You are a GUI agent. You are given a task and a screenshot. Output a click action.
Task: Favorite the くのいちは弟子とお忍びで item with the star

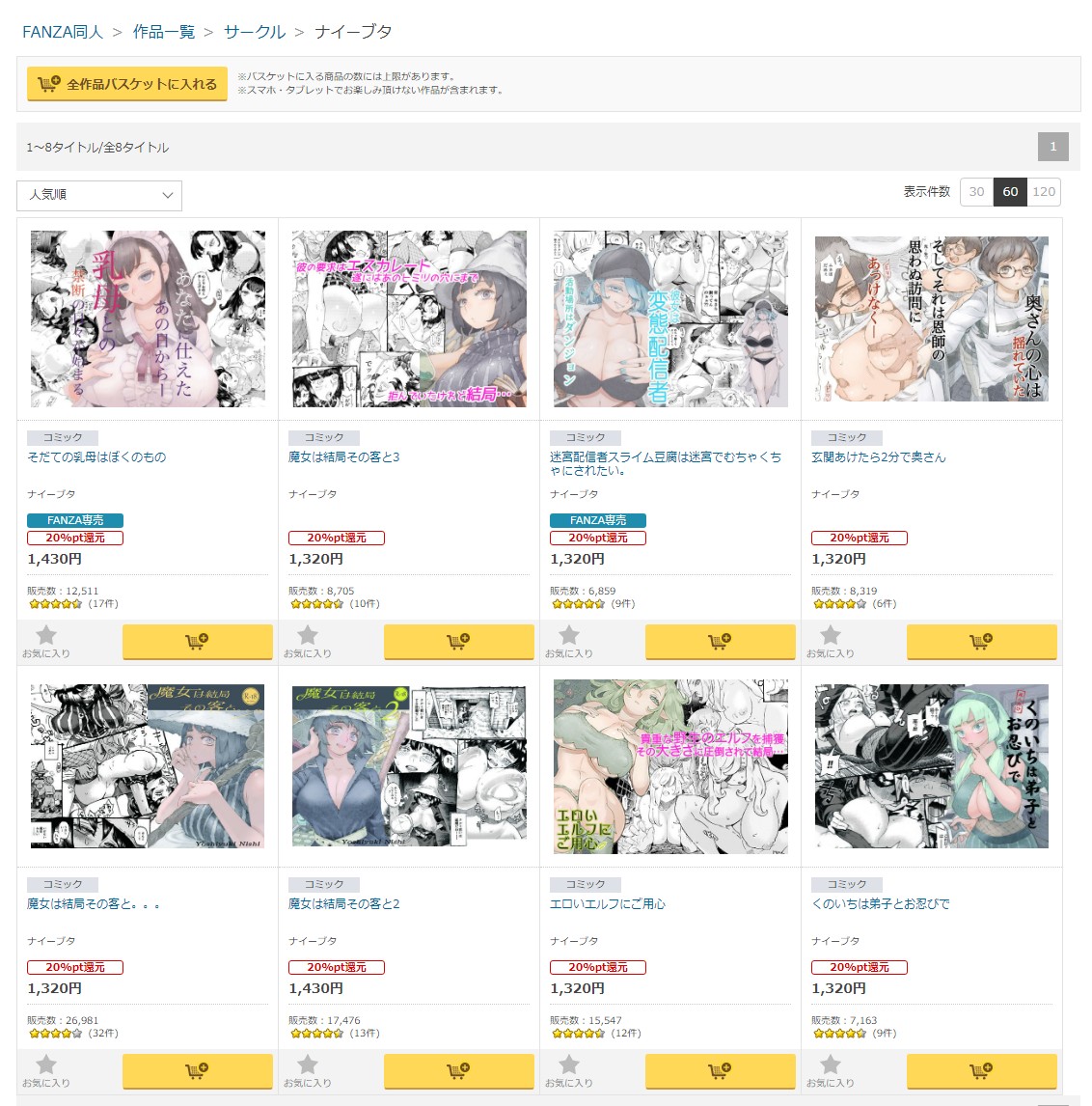(831, 1070)
